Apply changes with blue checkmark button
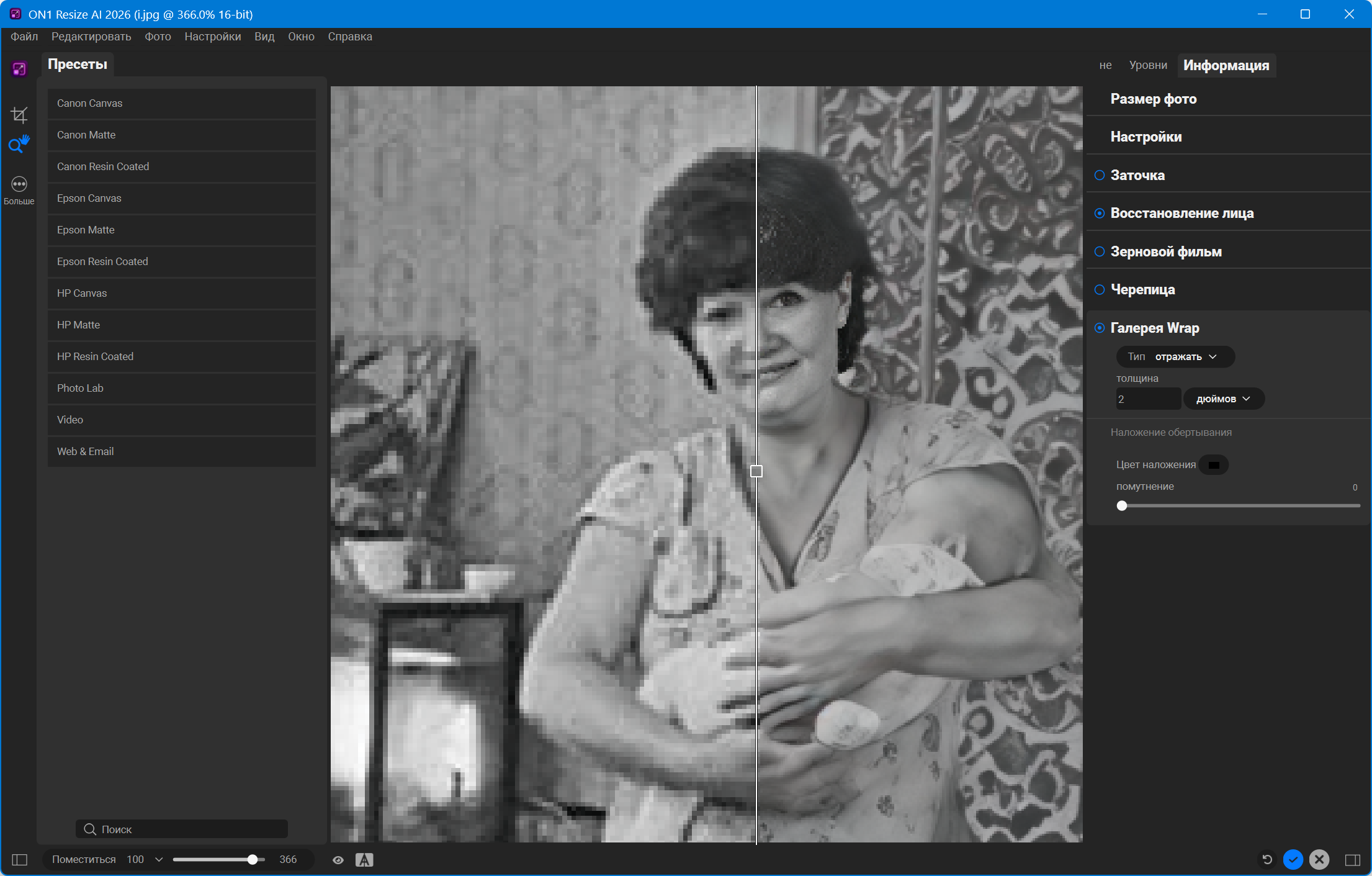The width and height of the screenshot is (1372, 876). [x=1293, y=859]
